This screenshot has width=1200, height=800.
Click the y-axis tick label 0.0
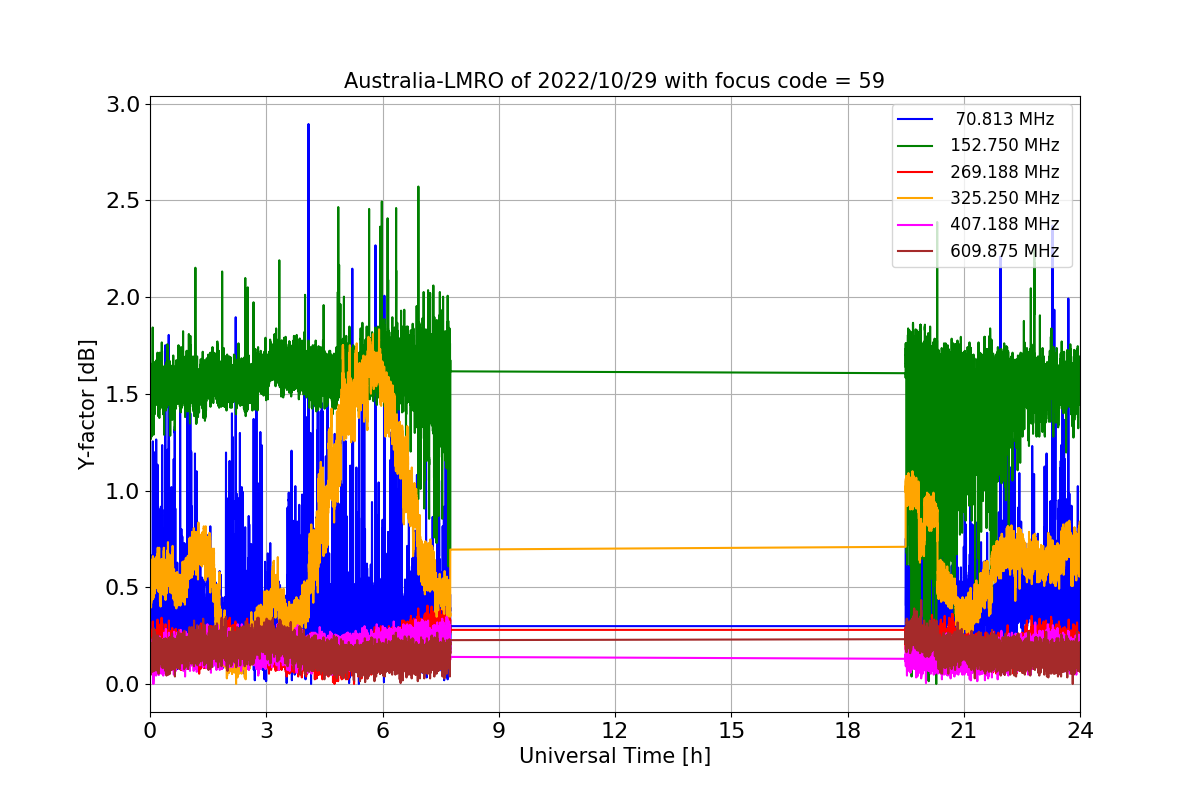coord(124,684)
